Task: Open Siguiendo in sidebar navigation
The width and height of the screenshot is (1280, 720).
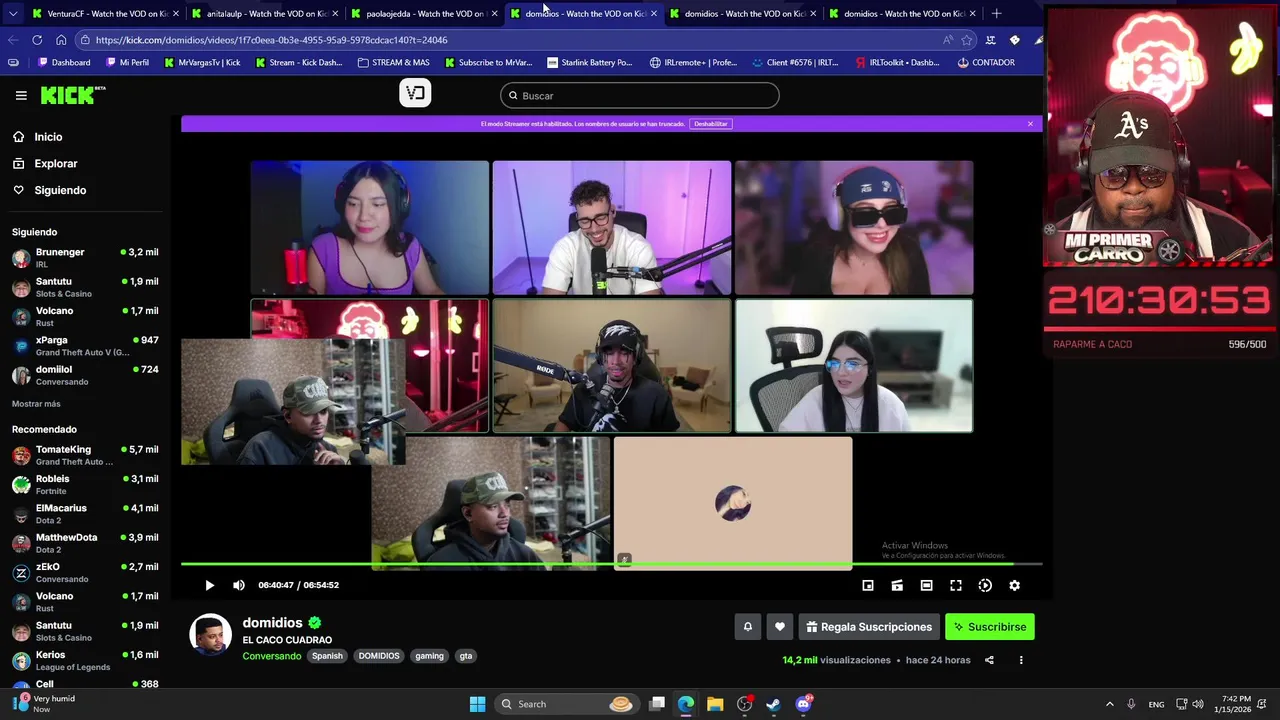Action: [60, 190]
